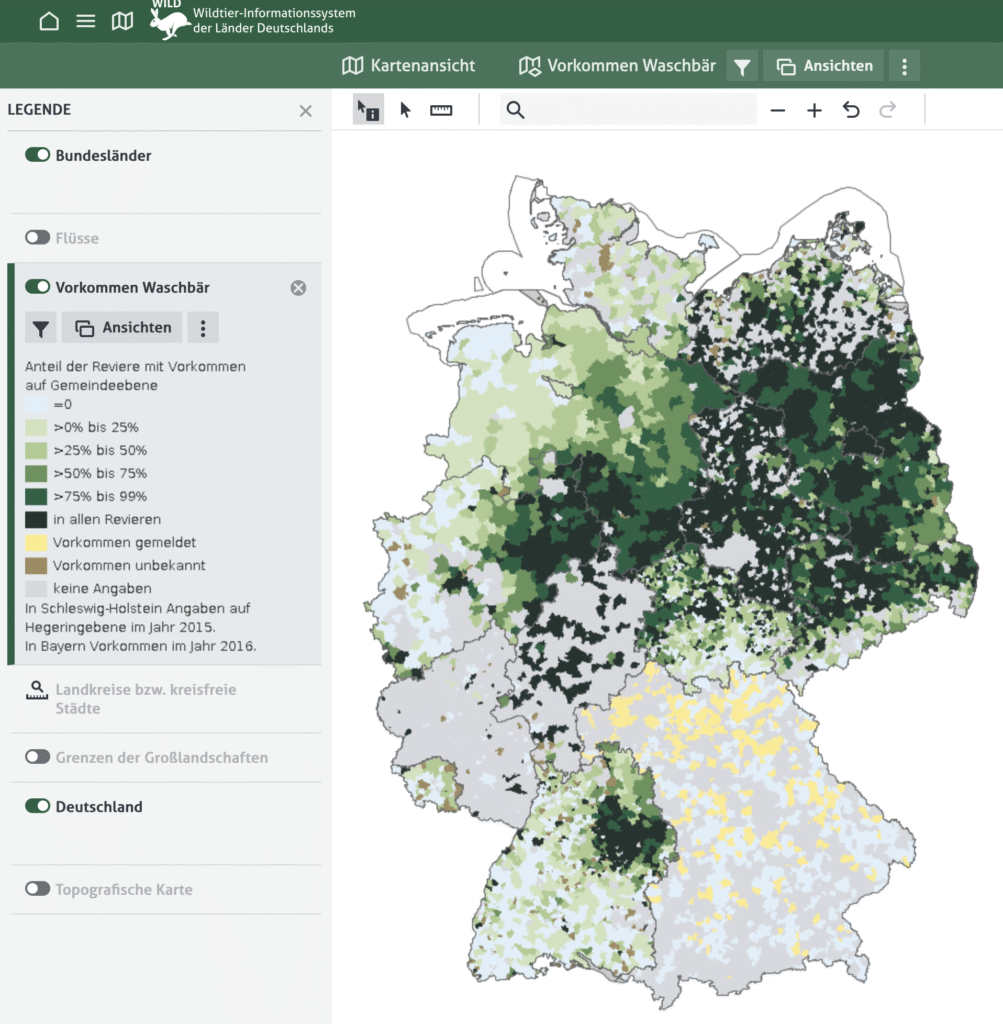Enable the Flüsse layer
This screenshot has width=1003, height=1024.
38,238
